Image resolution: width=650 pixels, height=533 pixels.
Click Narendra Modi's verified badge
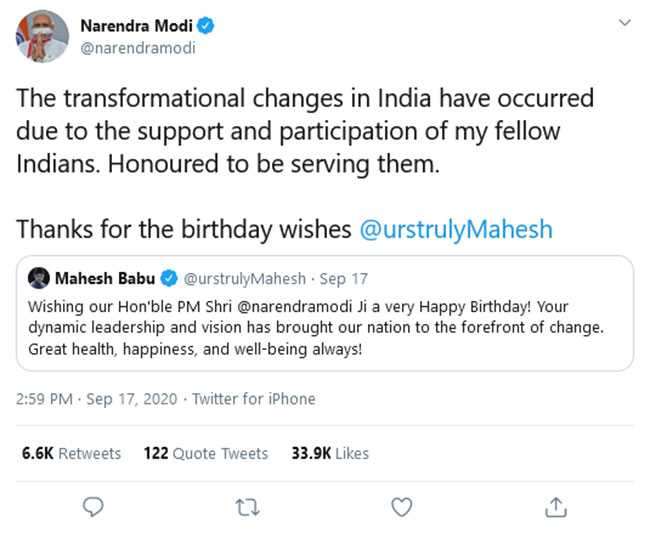(x=207, y=25)
